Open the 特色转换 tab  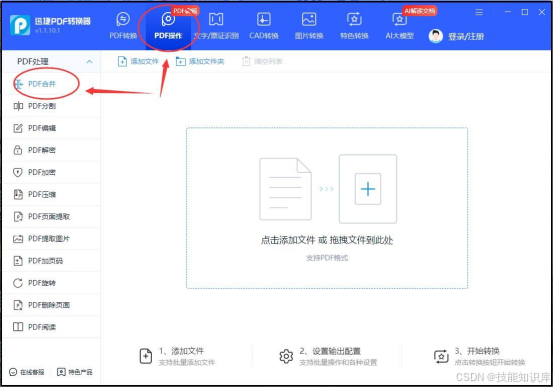tap(354, 26)
